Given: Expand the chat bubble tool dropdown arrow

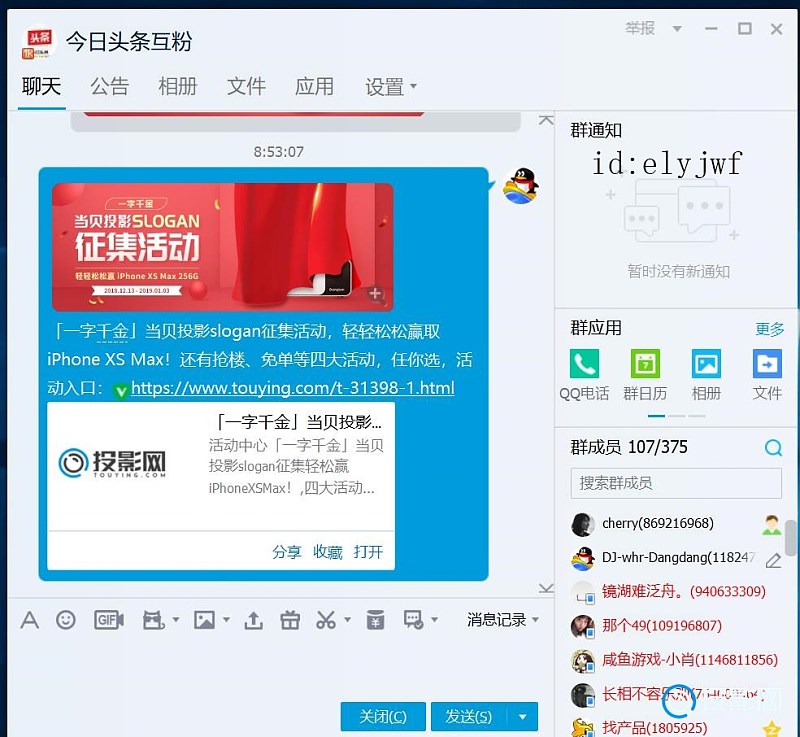Looking at the screenshot, I should [x=435, y=620].
